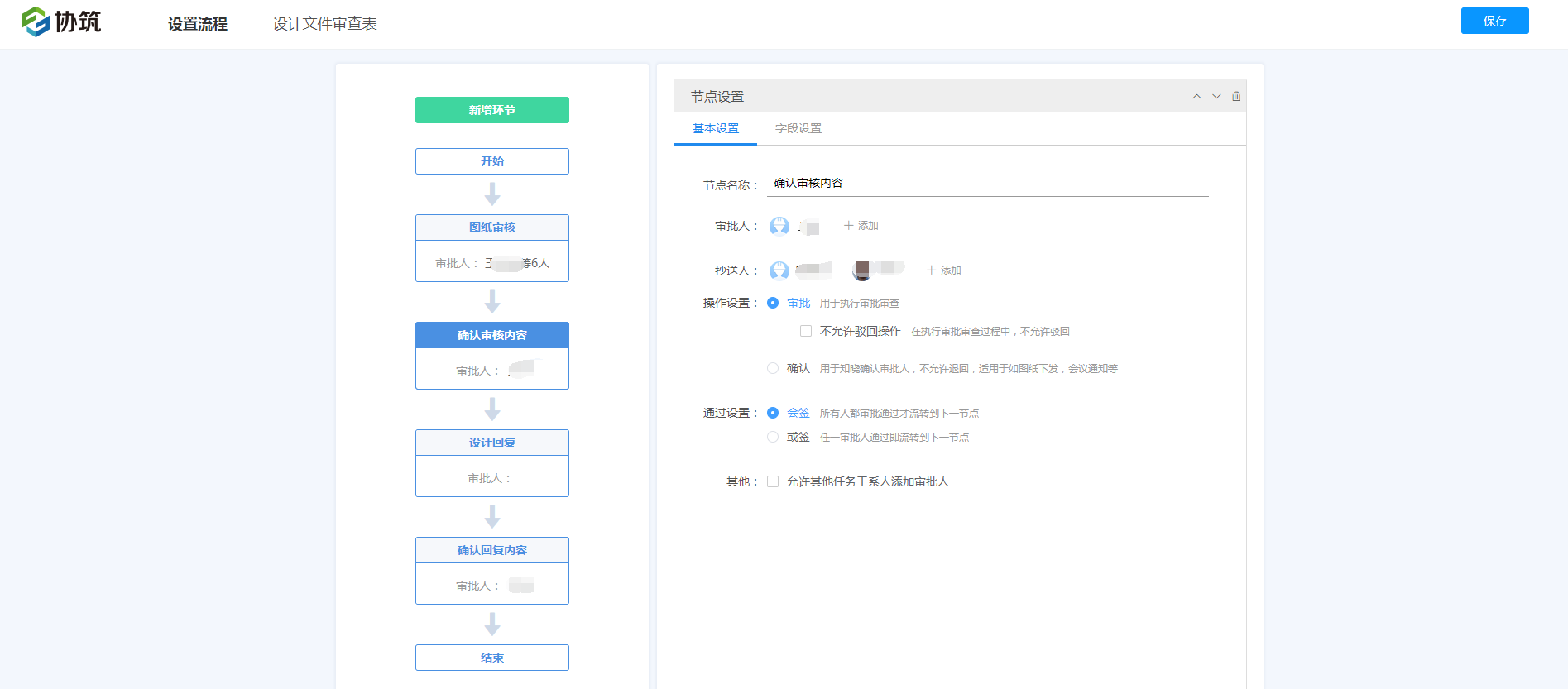This screenshot has height=689, width=1568.
Task: Click the second 抄送人 photo avatar
Action: point(862,270)
